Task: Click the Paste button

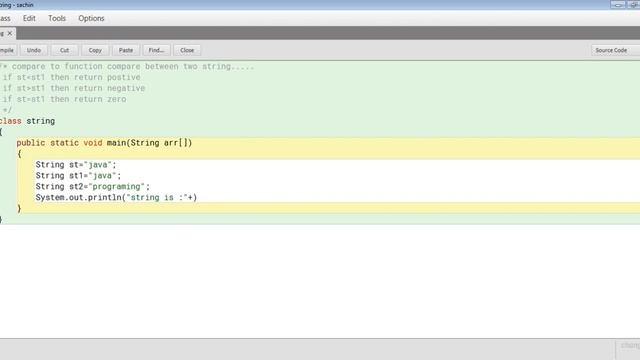Action: pos(126,50)
